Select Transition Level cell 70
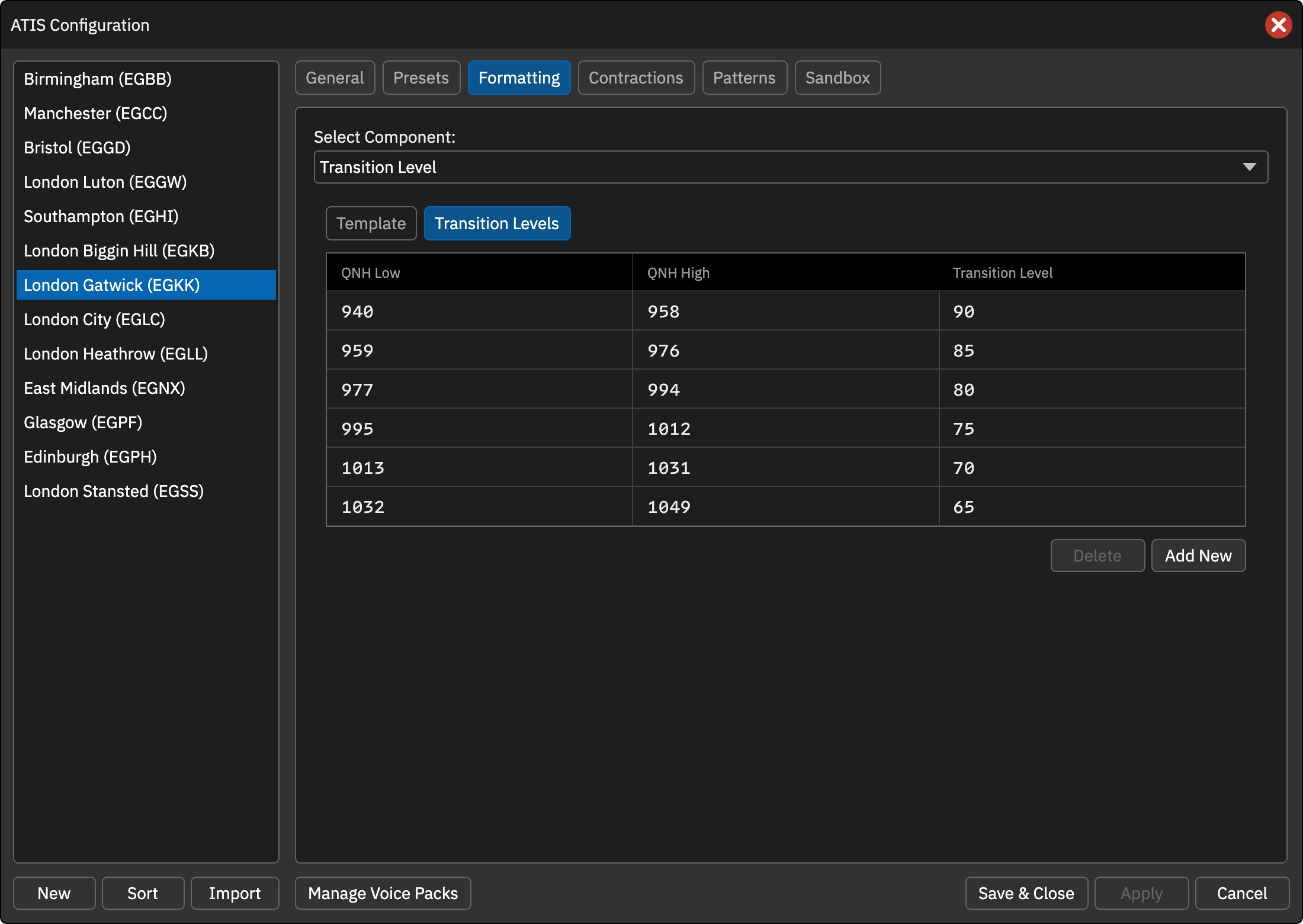The height and width of the screenshot is (924, 1303). 1092,467
